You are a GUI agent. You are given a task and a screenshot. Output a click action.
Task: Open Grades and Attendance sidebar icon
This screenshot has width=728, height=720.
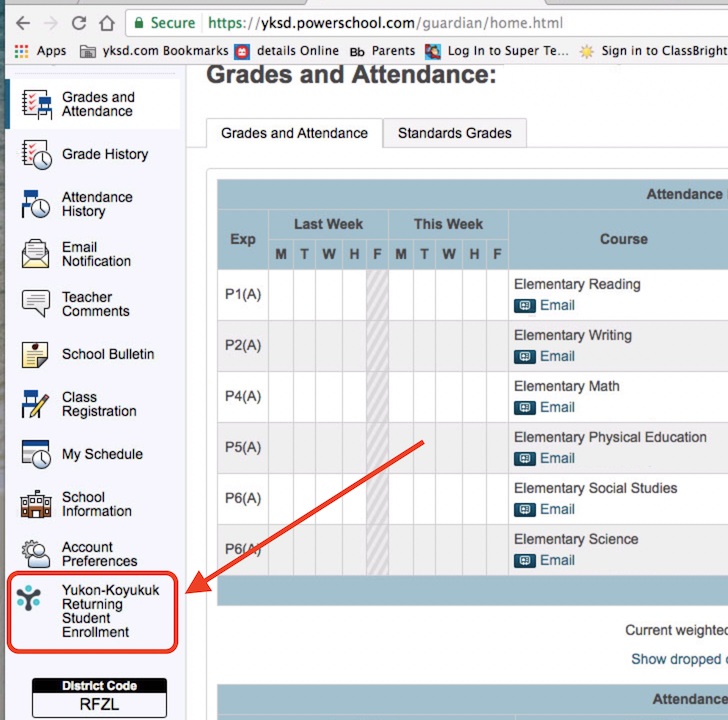[x=36, y=104]
